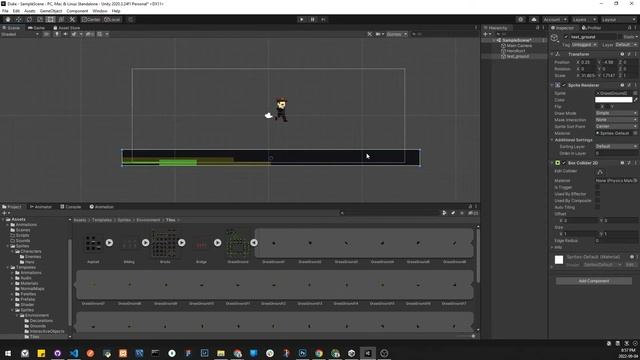The width and height of the screenshot is (640, 360).
Task: Toggle Sprite Renderer enabled checkbox
Action: [564, 85]
